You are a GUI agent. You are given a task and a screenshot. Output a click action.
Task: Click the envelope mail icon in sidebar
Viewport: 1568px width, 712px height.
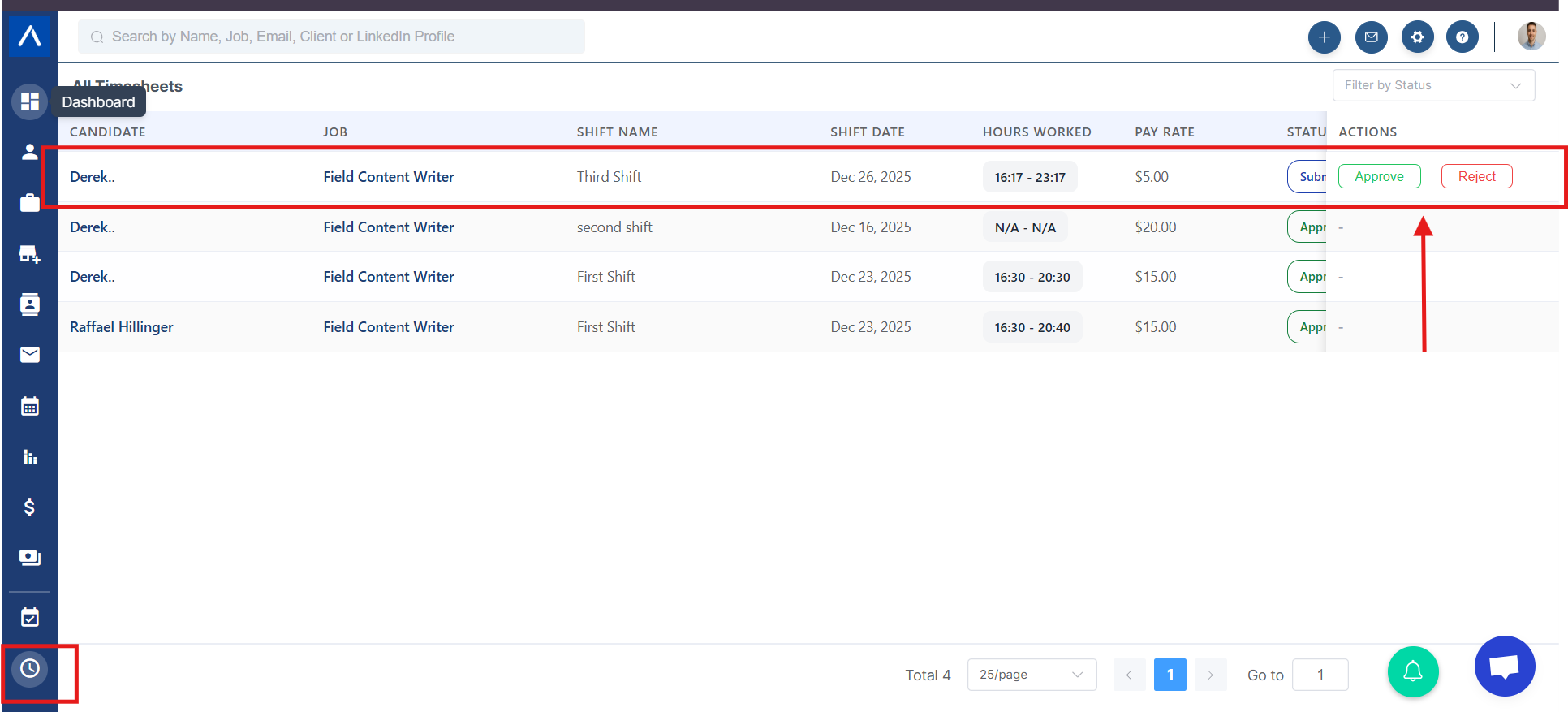(30, 355)
